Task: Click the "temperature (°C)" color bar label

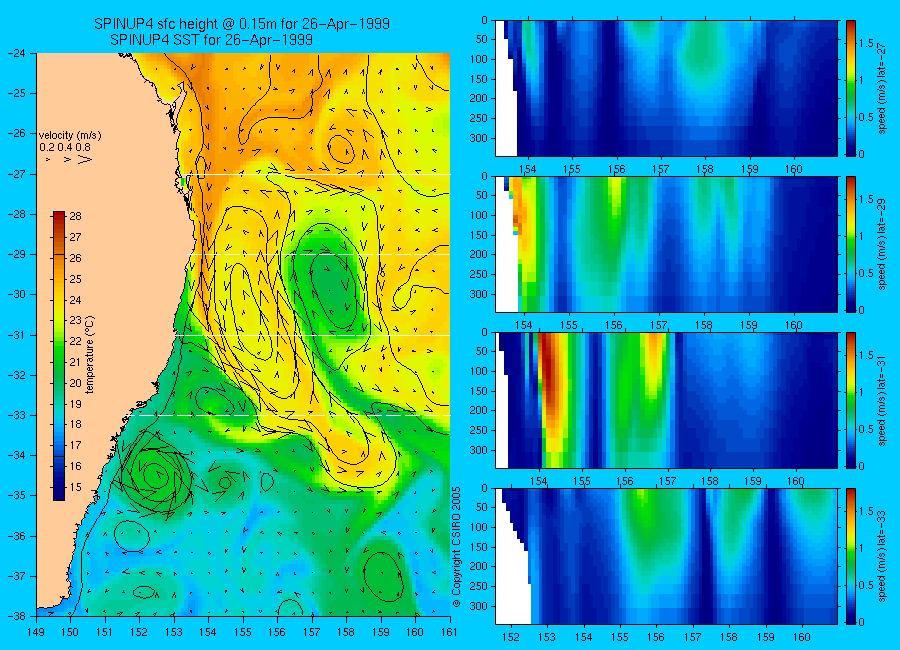Action: tap(89, 354)
